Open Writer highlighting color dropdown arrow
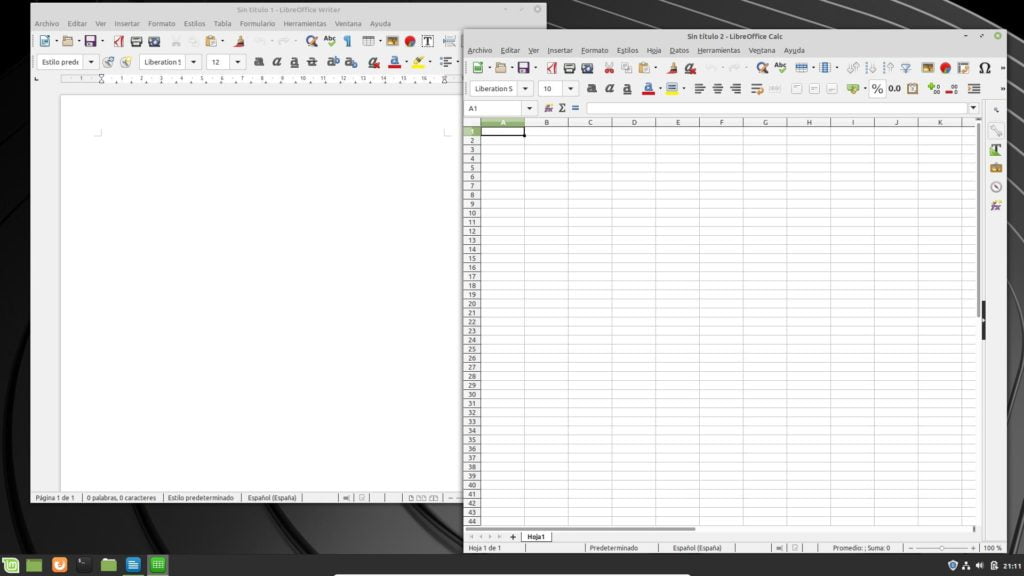 430,62
